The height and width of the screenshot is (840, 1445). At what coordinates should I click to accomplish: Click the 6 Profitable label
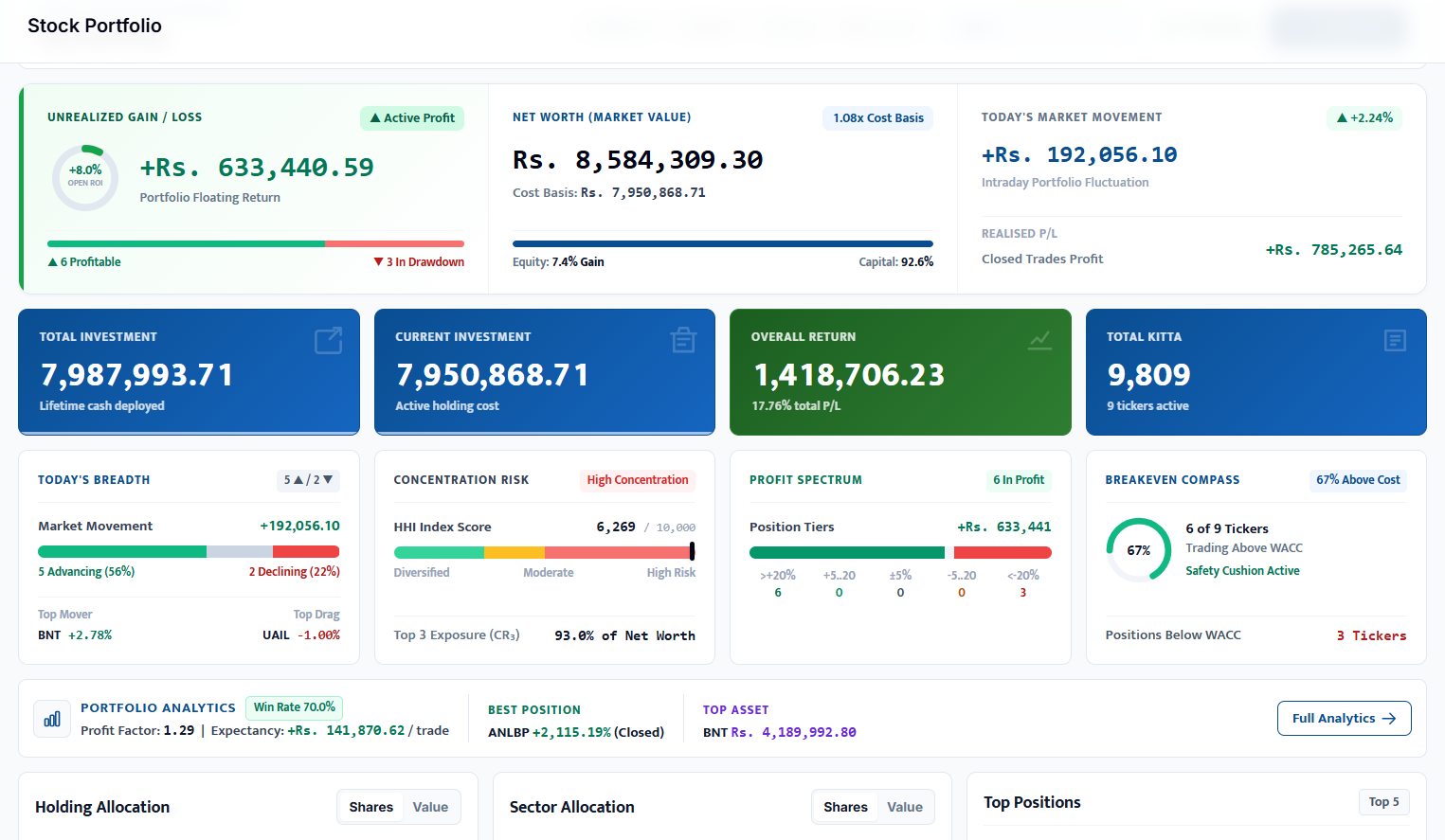pyautogui.click(x=84, y=262)
